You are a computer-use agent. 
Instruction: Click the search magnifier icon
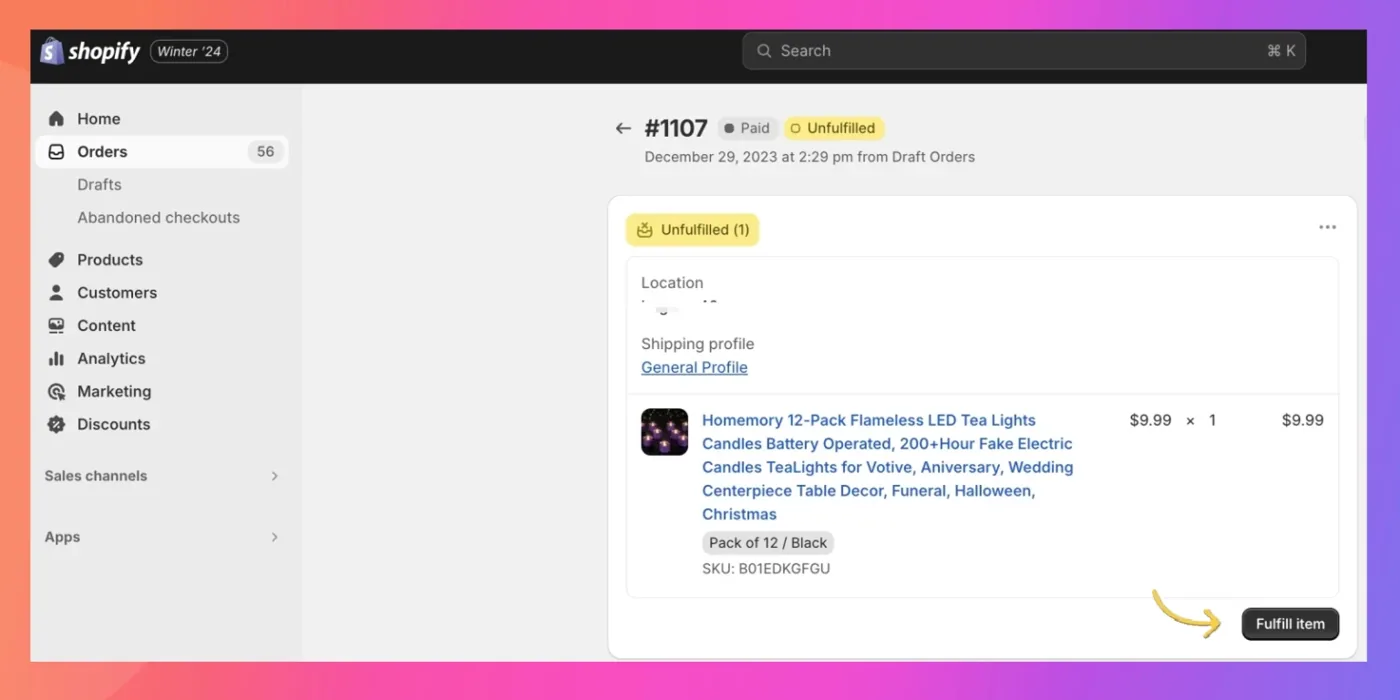tap(764, 51)
